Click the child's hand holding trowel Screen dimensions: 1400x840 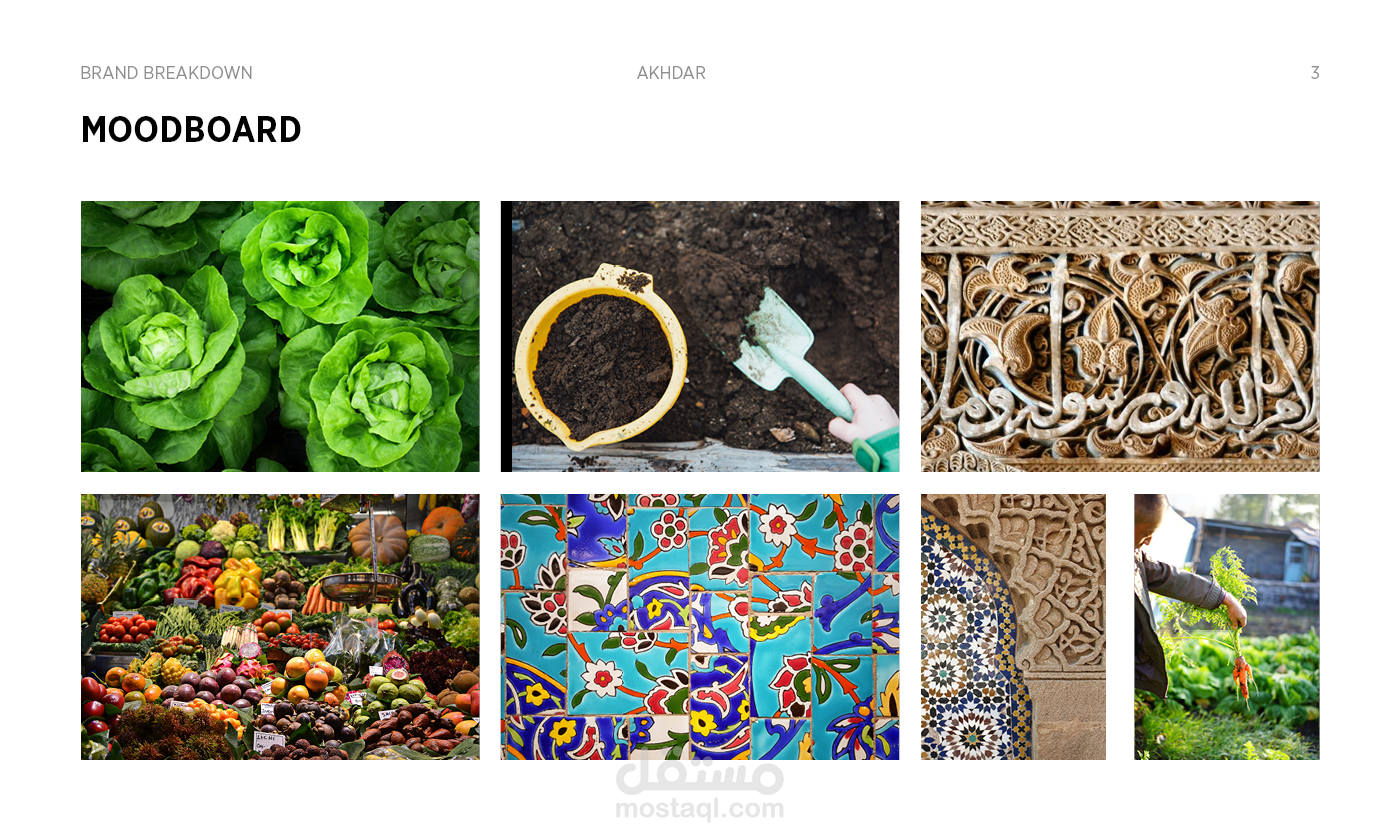point(866,419)
